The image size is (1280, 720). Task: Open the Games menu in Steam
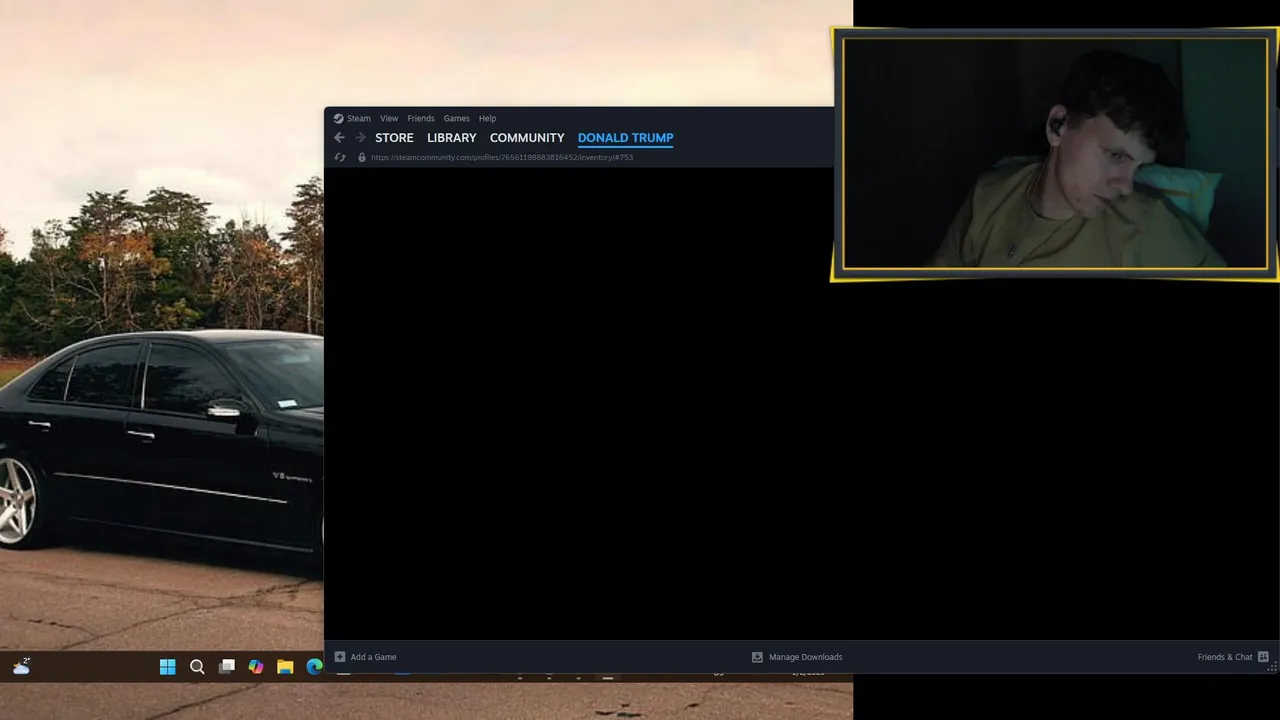coord(457,118)
